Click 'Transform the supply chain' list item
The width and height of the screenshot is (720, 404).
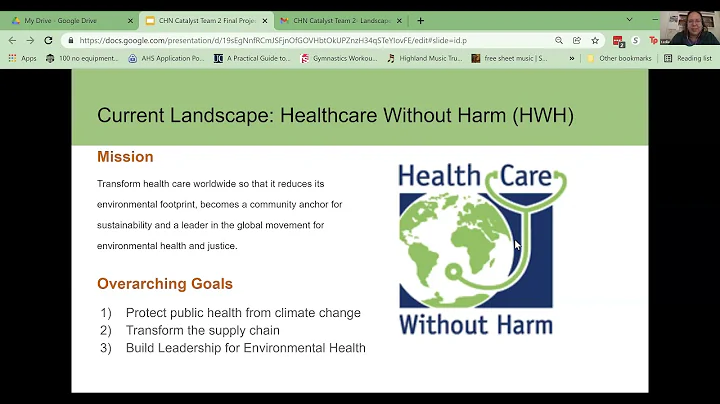(202, 330)
